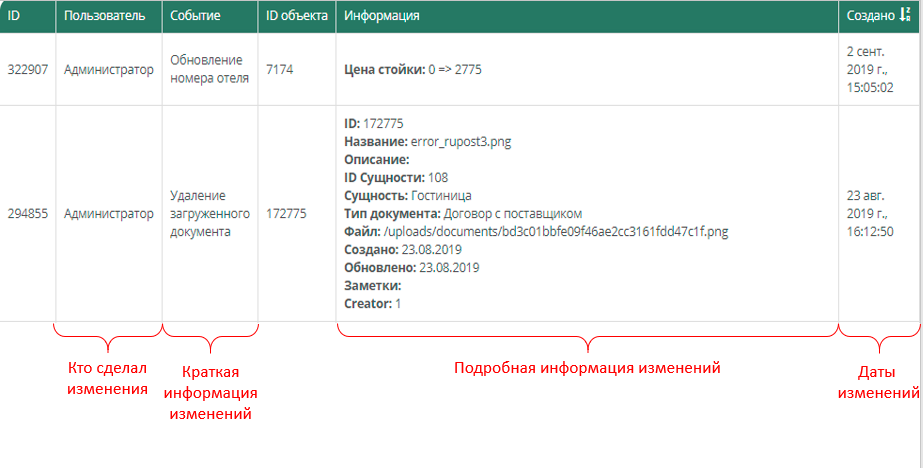923x468 pixels.
Task: Select row ID 322907
Action: [x=28, y=71]
